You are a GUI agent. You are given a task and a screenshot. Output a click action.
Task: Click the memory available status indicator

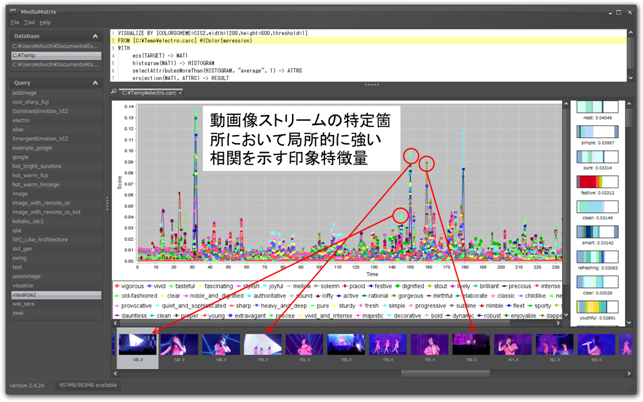pos(90,385)
